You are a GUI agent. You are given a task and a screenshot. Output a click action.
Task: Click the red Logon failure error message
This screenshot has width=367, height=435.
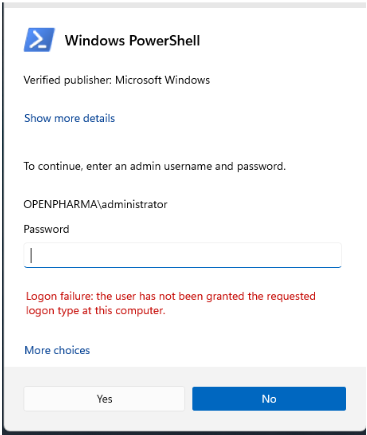(x=171, y=303)
